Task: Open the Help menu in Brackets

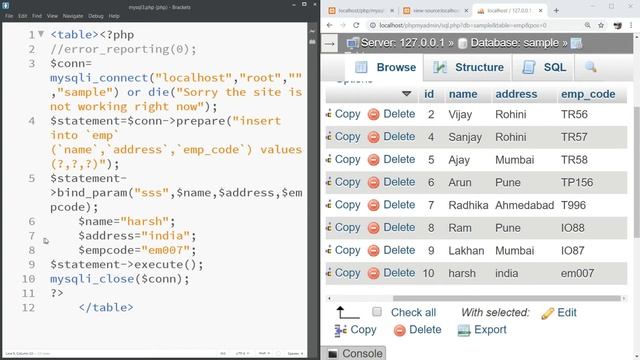Action: coord(114,16)
